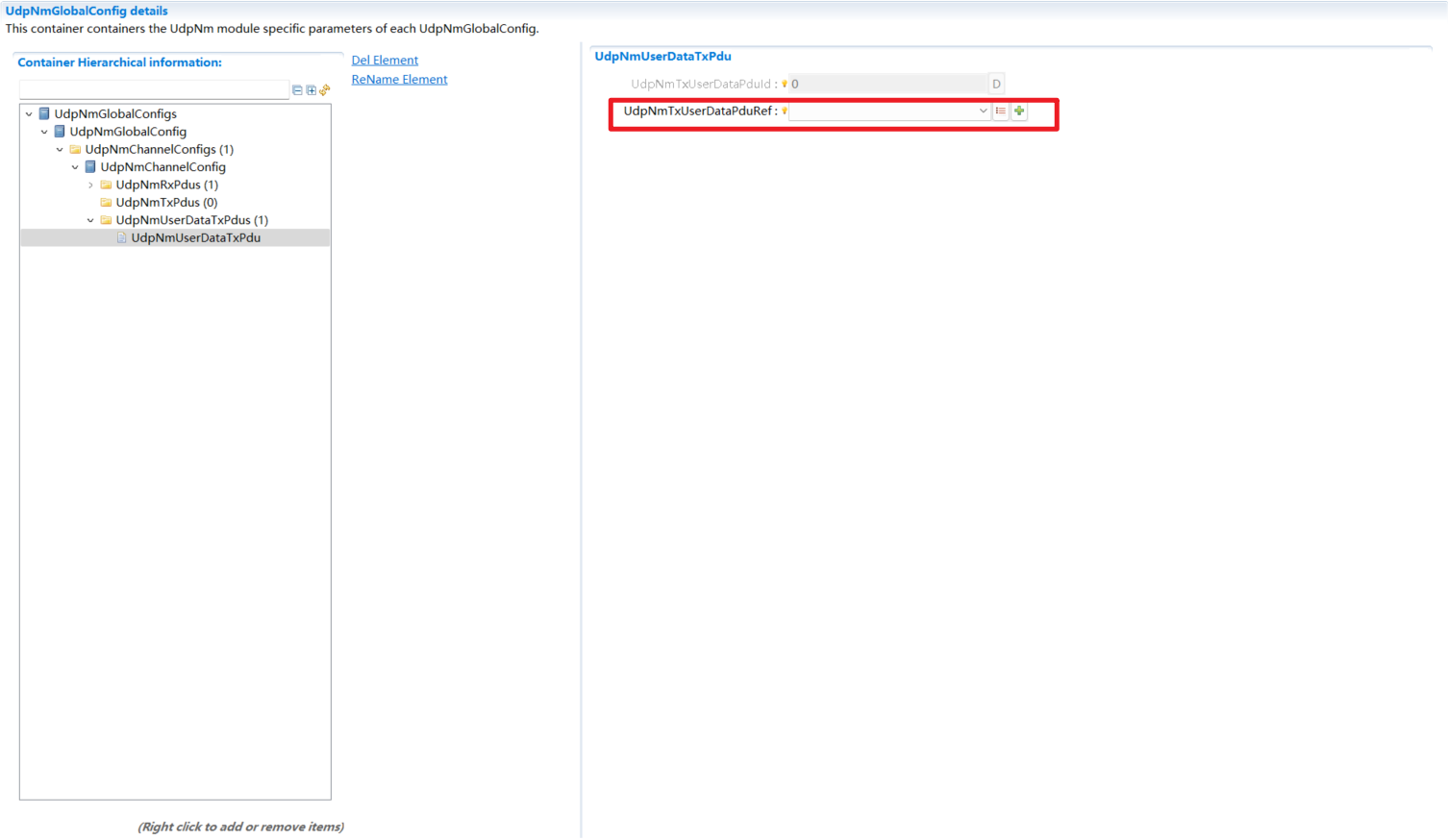1448x840 pixels.
Task: Click the green plus icon for UdpNmTxUserDataPduRef
Action: pos(1019,111)
